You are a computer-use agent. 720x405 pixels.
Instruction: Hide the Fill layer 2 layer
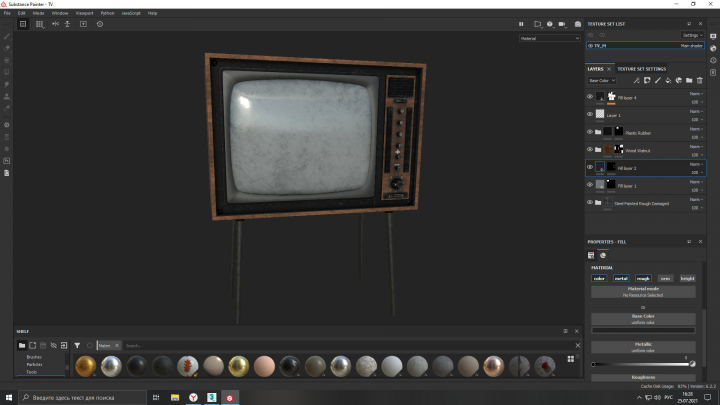[x=590, y=167]
